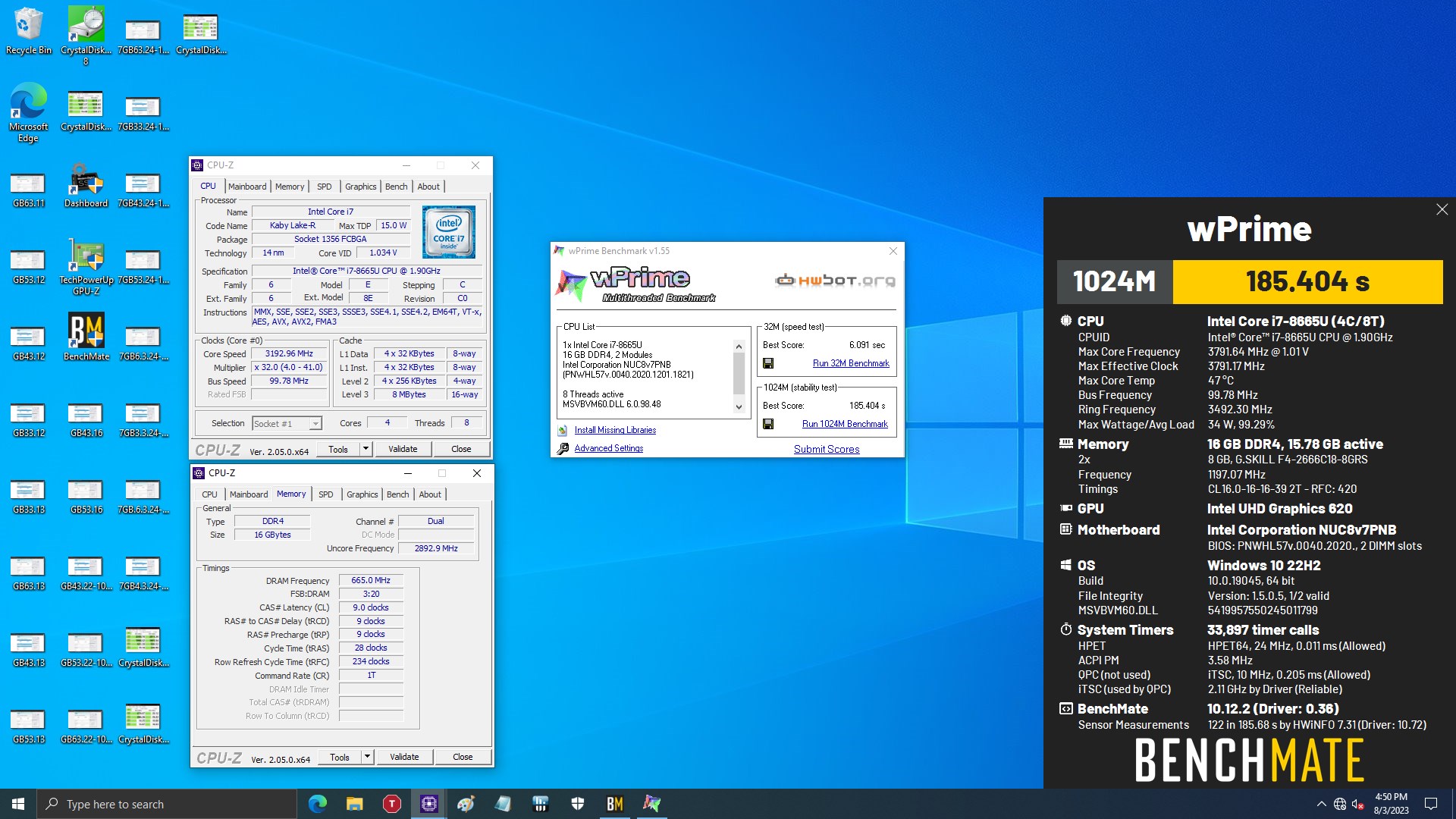Open Advanced Settings link in wPrime
This screenshot has width=1456, height=819.
pos(608,448)
